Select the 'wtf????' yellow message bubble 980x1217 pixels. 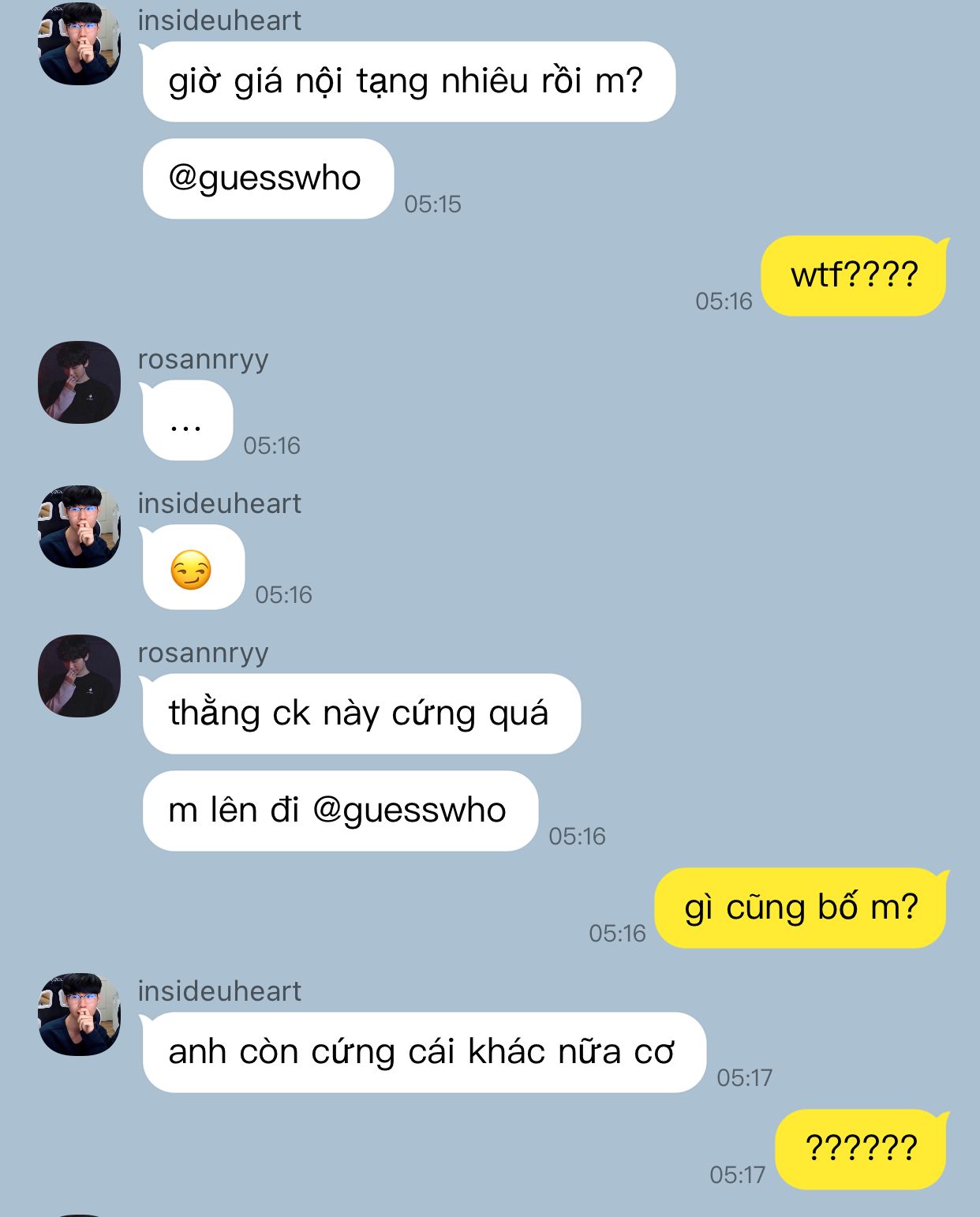[x=855, y=275]
